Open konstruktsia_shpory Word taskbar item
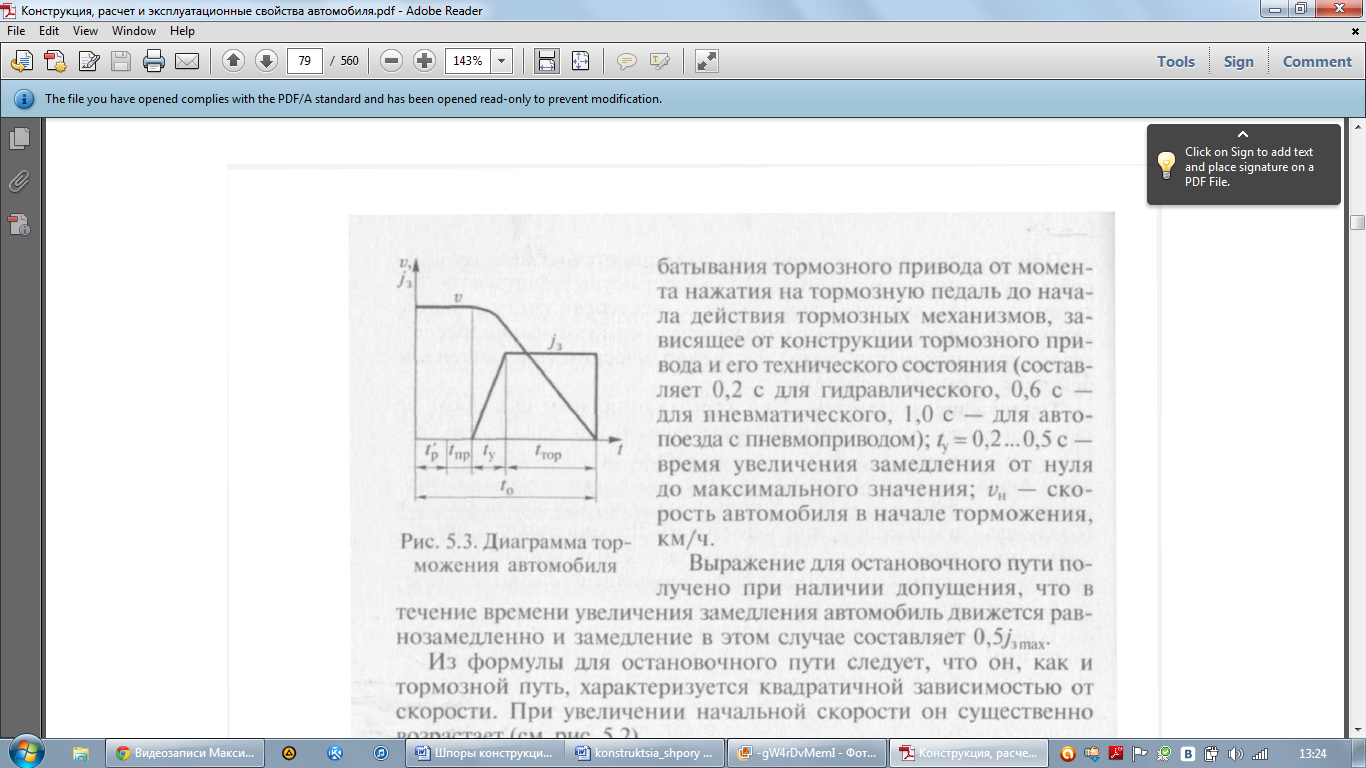Viewport: 1366px width, 768px height. click(x=646, y=753)
